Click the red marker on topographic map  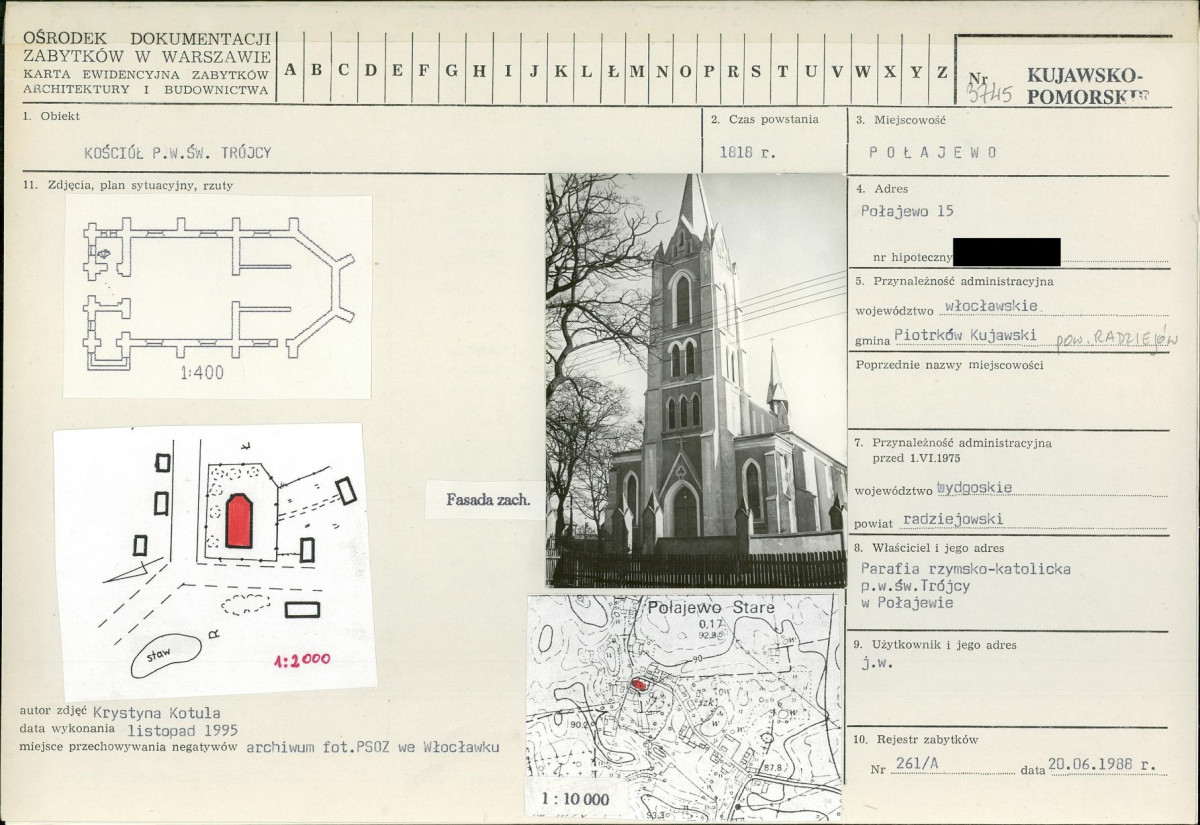(x=639, y=685)
